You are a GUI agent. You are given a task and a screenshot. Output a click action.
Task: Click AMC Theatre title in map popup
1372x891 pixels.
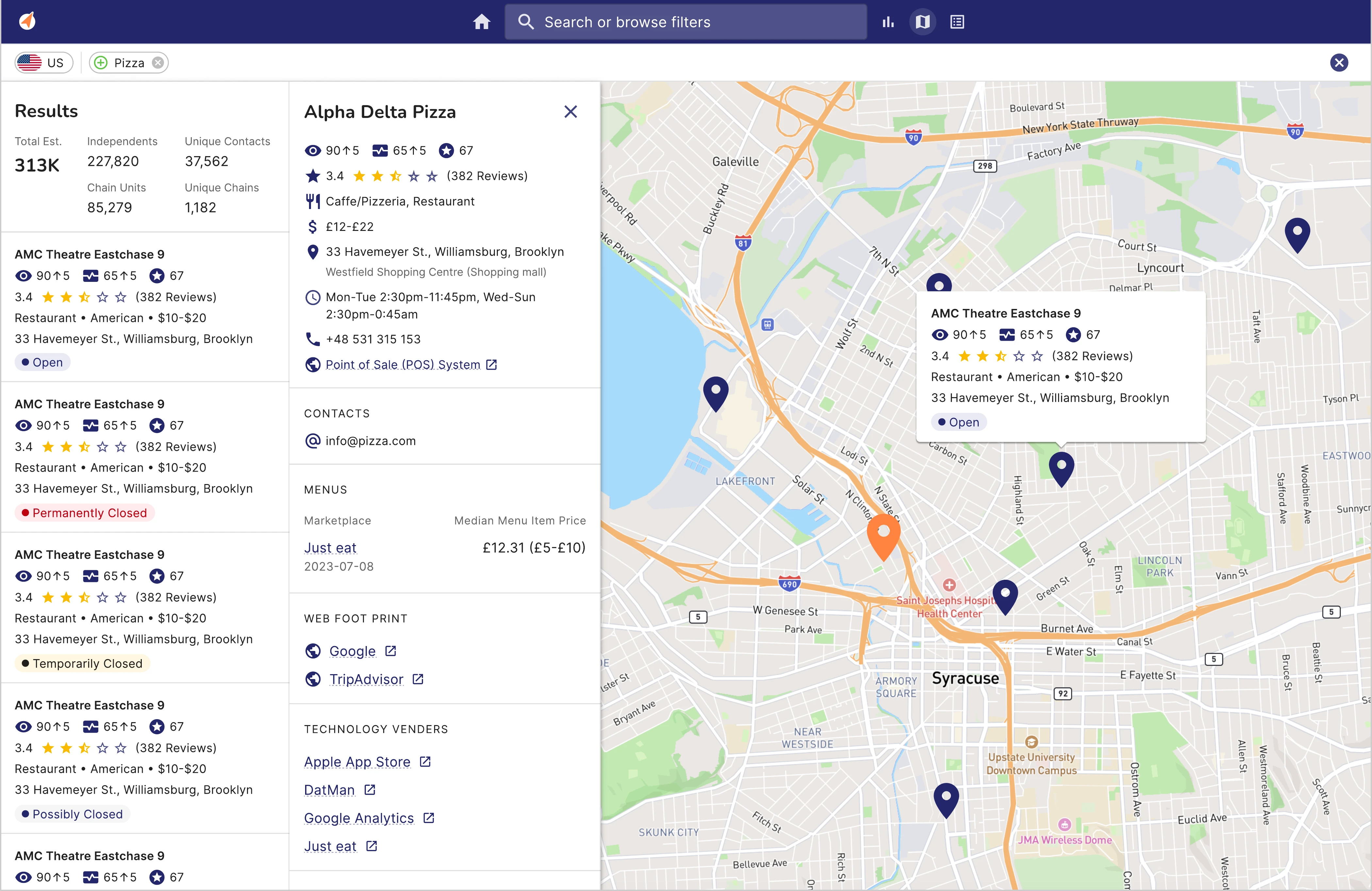pyautogui.click(x=1005, y=314)
